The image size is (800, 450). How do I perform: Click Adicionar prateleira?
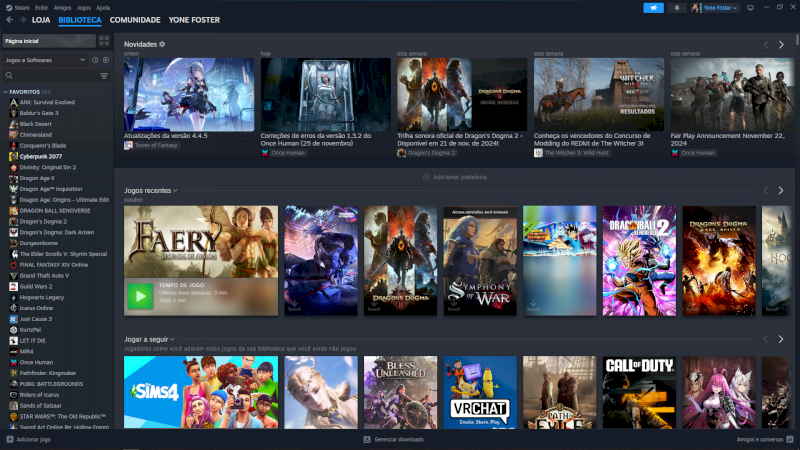click(455, 177)
